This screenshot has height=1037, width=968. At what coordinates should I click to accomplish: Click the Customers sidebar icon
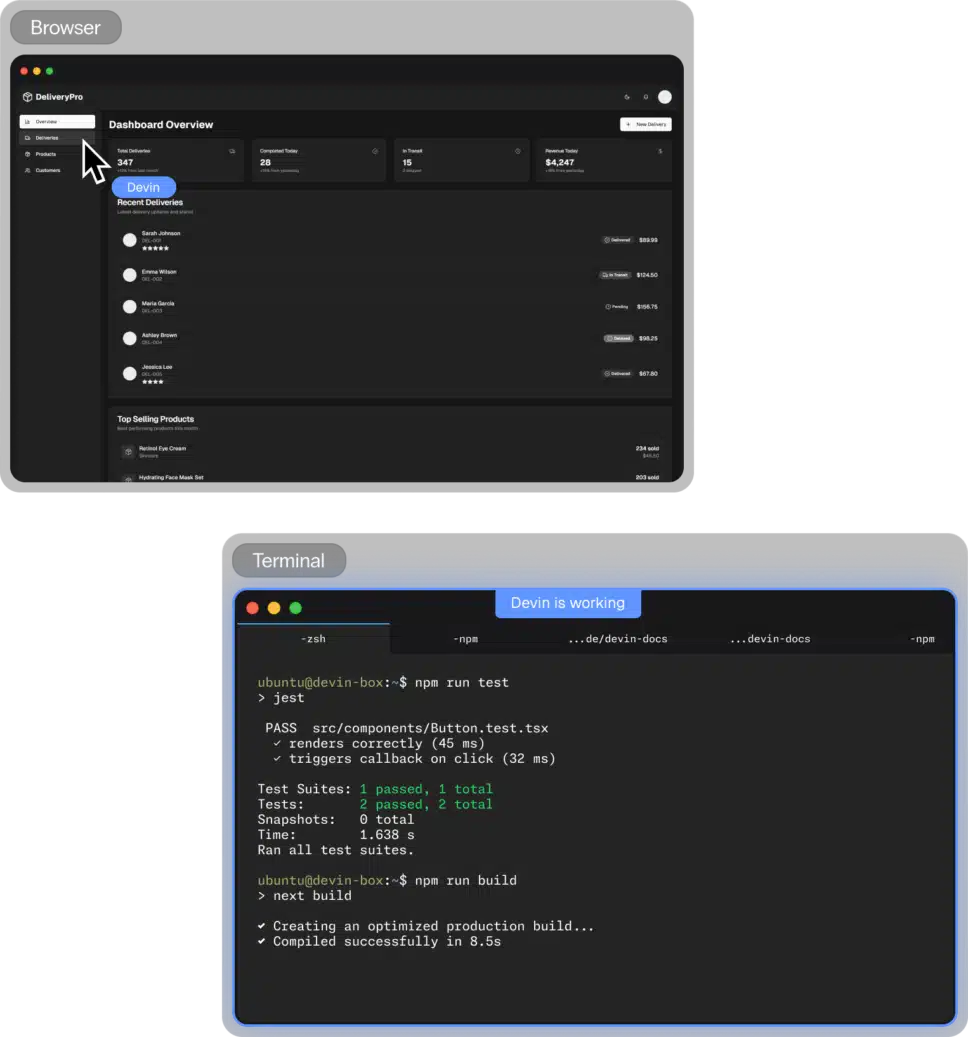[28, 170]
